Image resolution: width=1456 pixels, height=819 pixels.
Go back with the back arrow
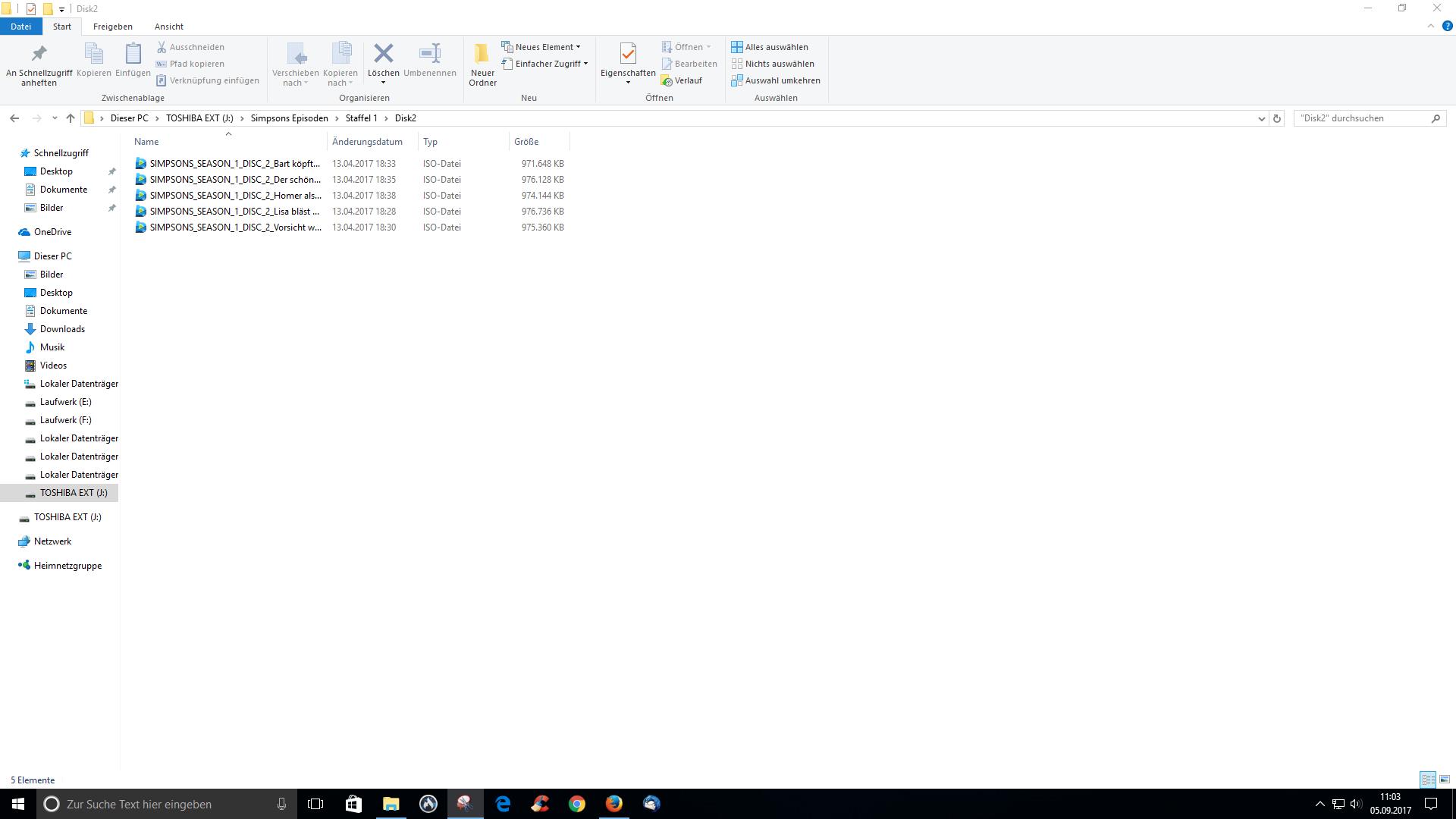click(14, 118)
